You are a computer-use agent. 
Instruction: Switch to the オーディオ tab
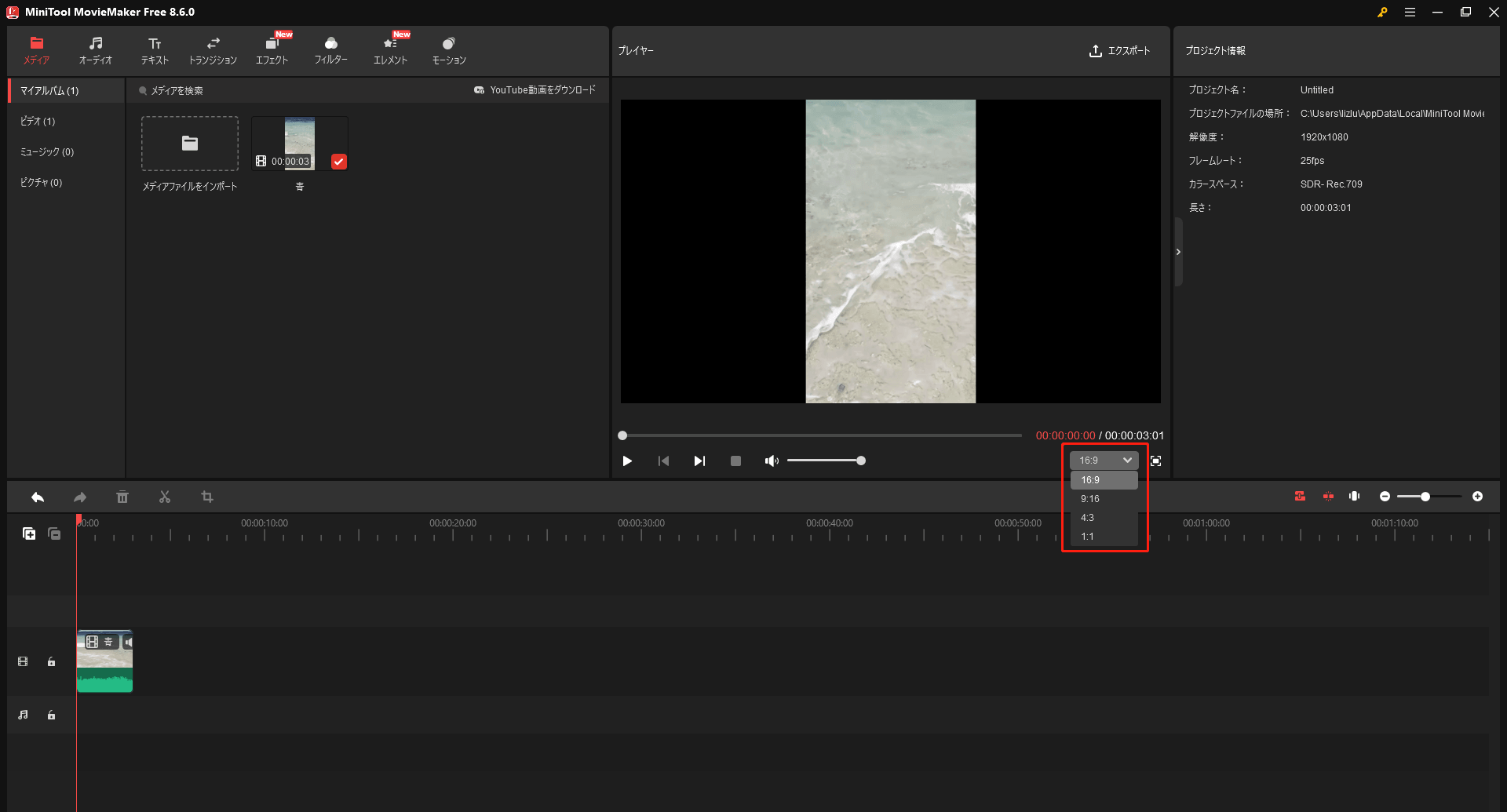coord(95,49)
